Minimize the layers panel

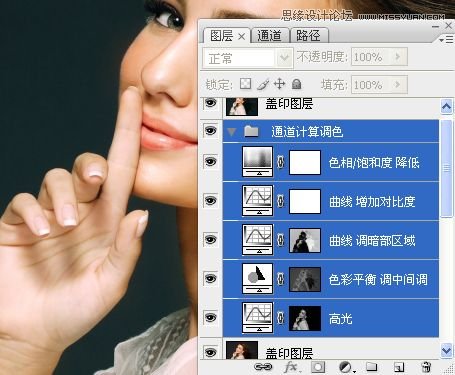[x=435, y=26]
